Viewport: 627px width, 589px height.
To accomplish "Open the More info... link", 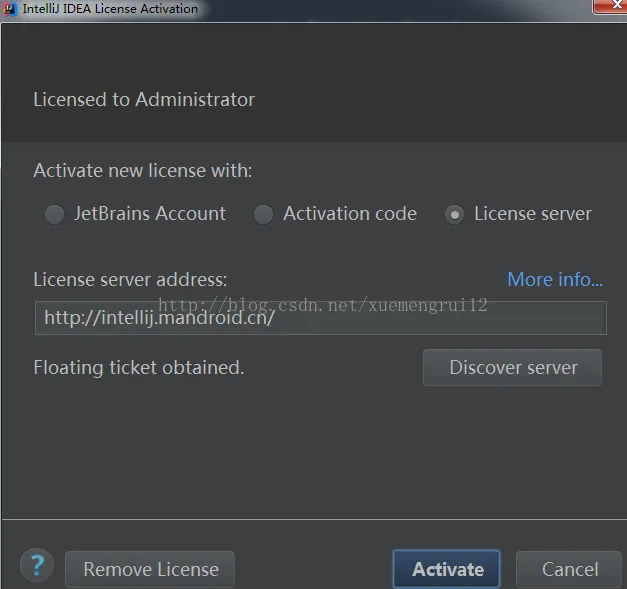I will pos(554,279).
